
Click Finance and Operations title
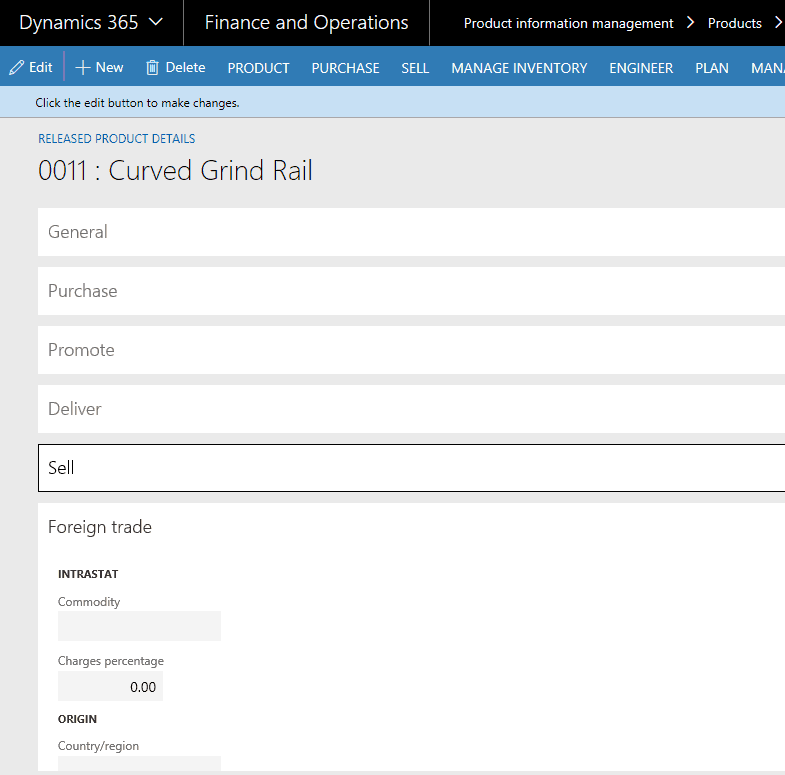click(x=306, y=23)
